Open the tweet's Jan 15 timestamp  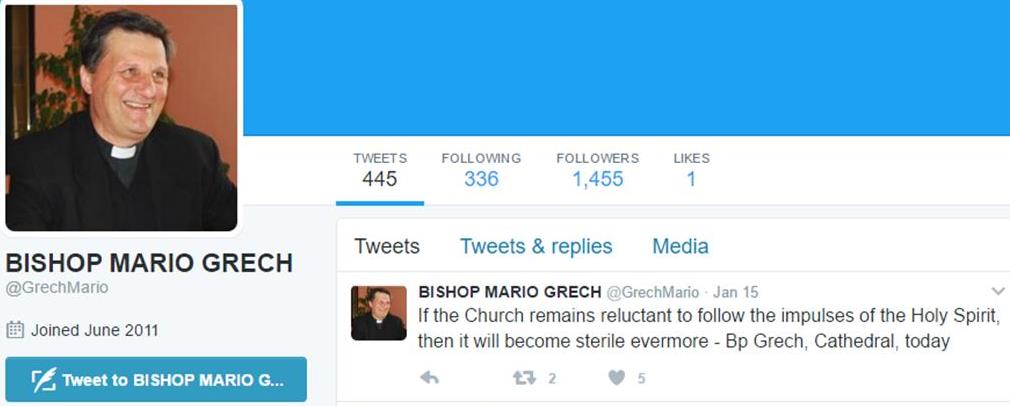click(735, 293)
